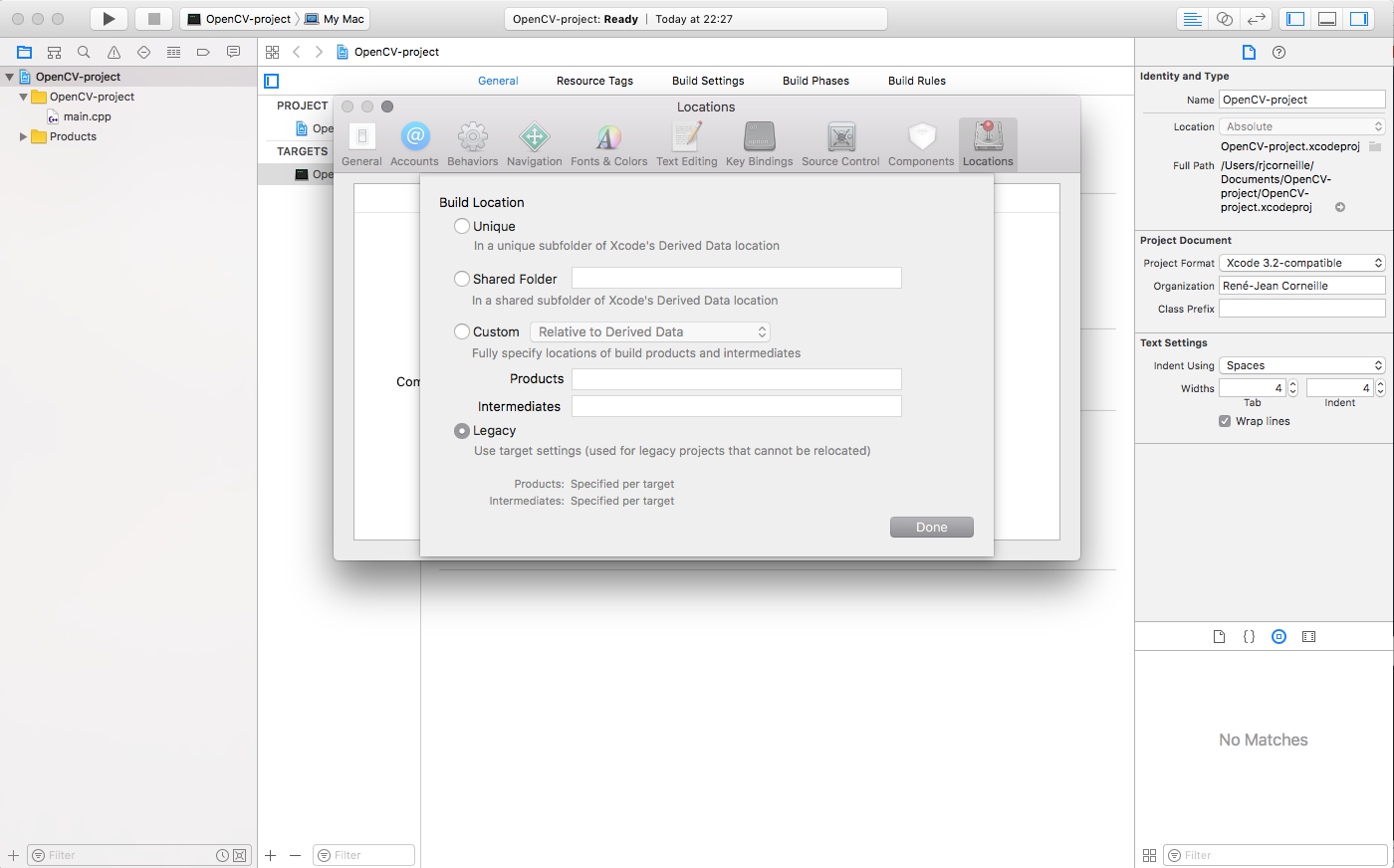
Task: Open the Project navigator folder icon
Action: click(x=25, y=52)
